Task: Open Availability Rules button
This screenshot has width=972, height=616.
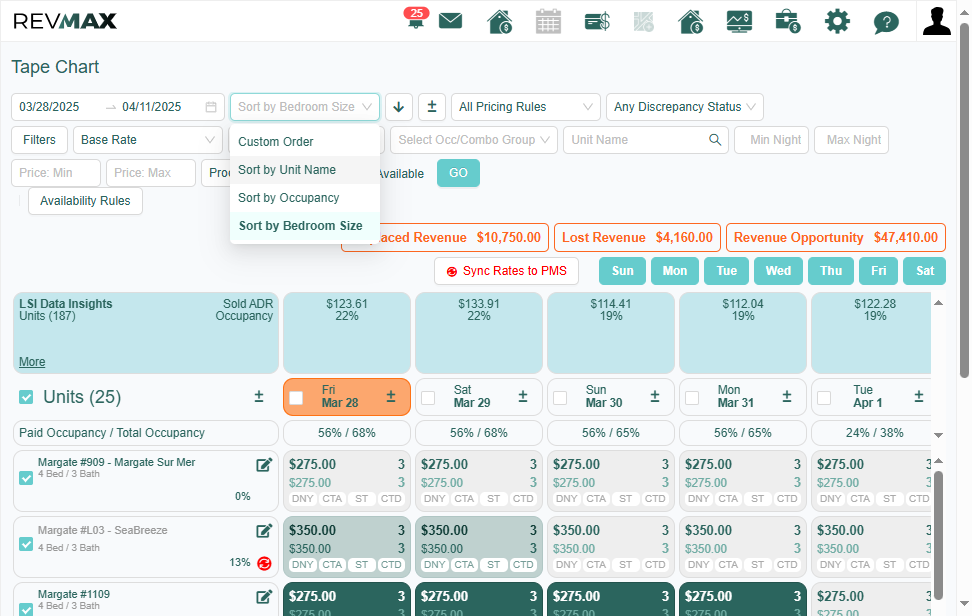Action: coord(85,201)
